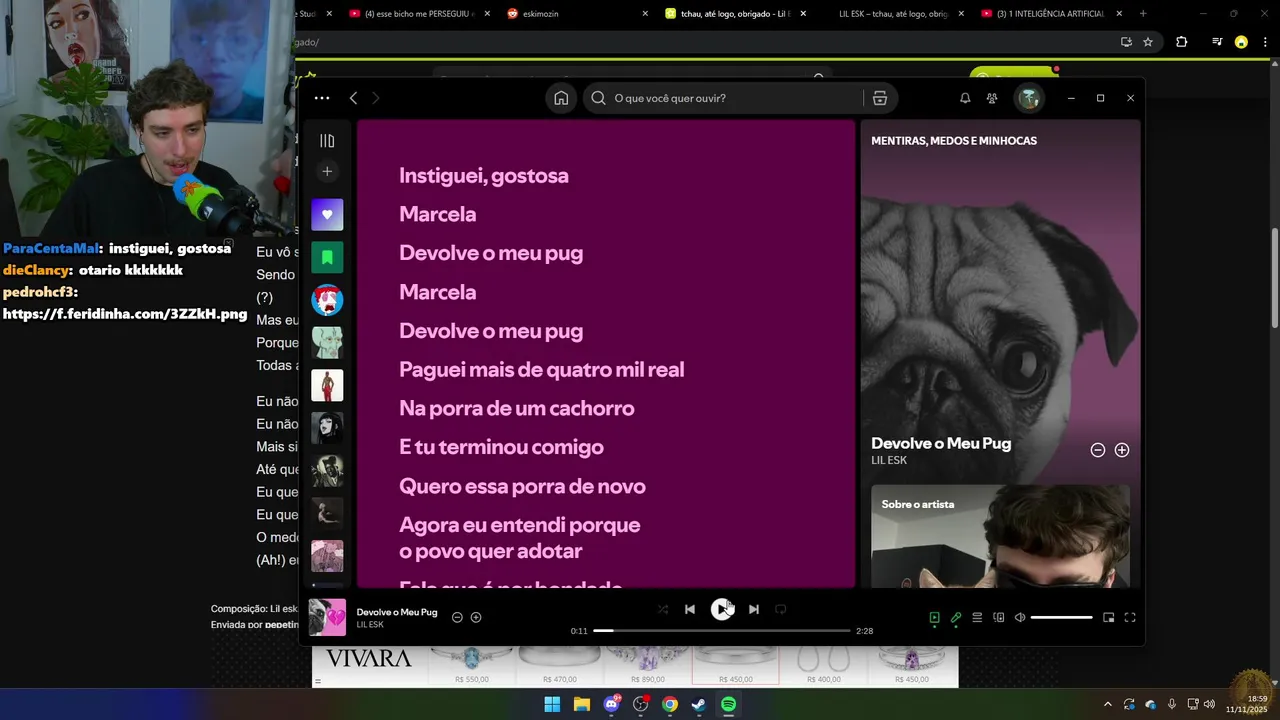Image resolution: width=1280 pixels, height=720 pixels.
Task: Open artist LIL ESK in player bar
Action: (370, 625)
